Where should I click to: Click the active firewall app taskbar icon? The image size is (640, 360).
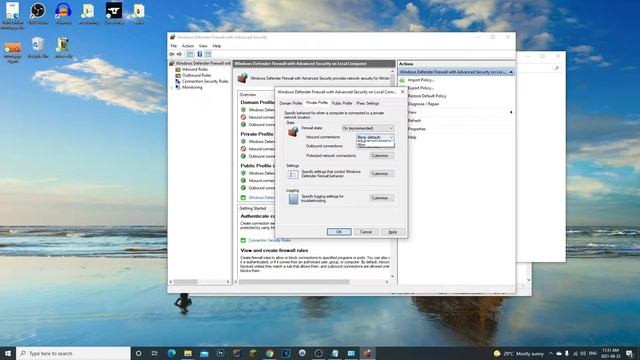(x=367, y=353)
